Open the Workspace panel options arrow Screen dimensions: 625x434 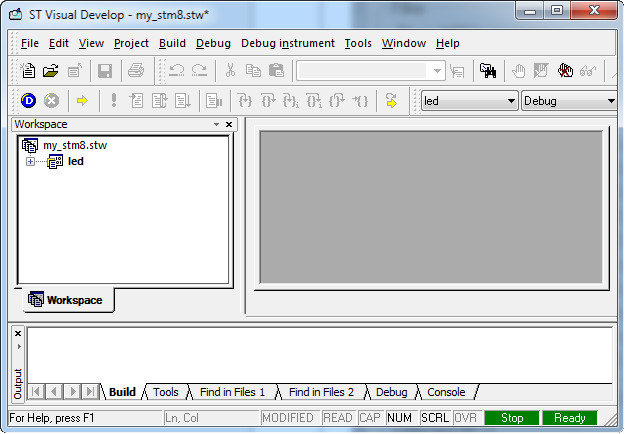[216, 124]
